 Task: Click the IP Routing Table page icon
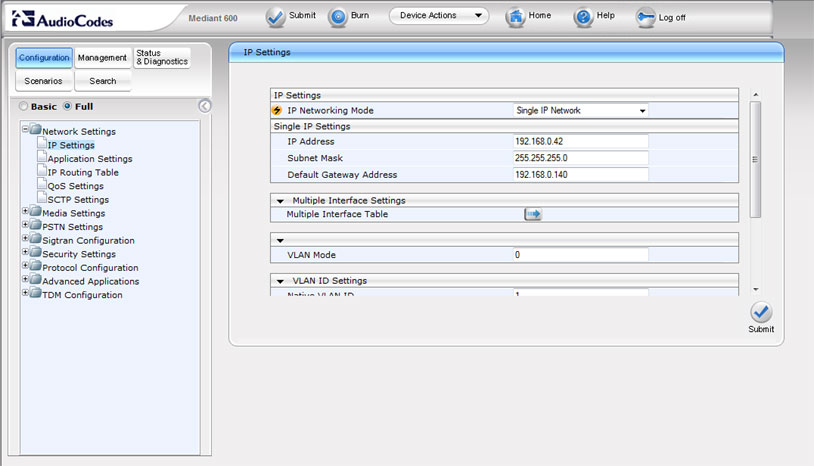(x=42, y=170)
